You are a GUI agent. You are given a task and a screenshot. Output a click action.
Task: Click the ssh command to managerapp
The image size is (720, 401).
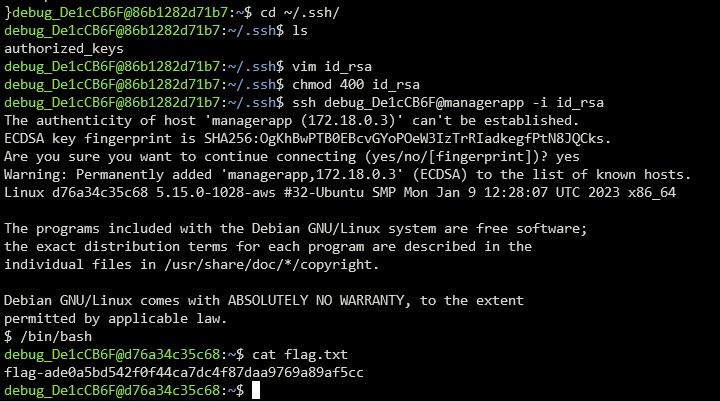(x=448, y=102)
